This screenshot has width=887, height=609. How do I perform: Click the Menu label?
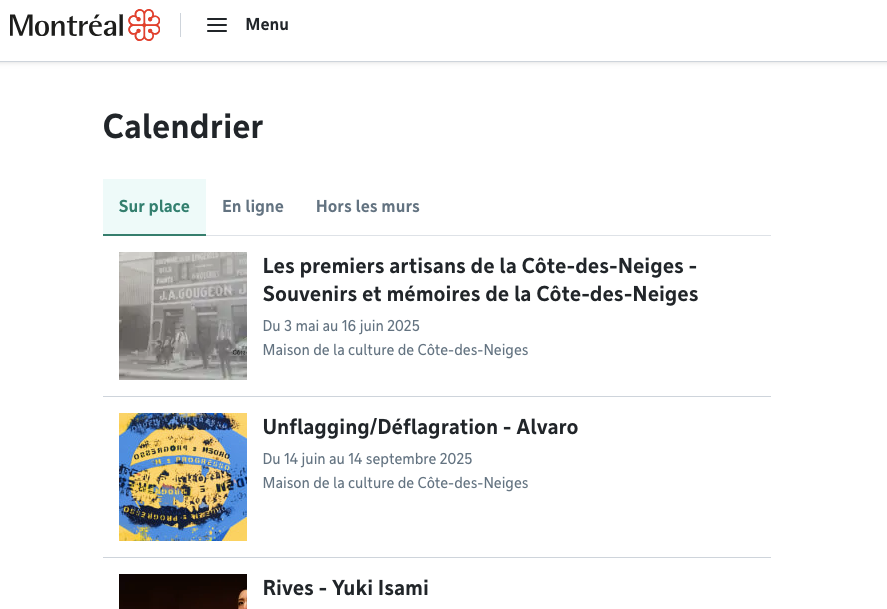(267, 25)
